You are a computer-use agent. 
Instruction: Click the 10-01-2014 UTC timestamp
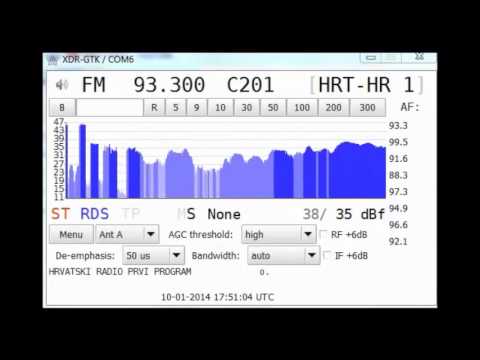[218, 297]
